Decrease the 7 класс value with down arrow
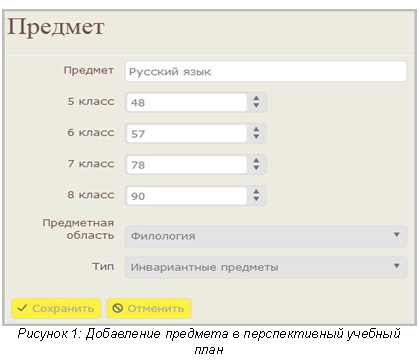Viewport: 419px width, 360px height. (x=256, y=168)
